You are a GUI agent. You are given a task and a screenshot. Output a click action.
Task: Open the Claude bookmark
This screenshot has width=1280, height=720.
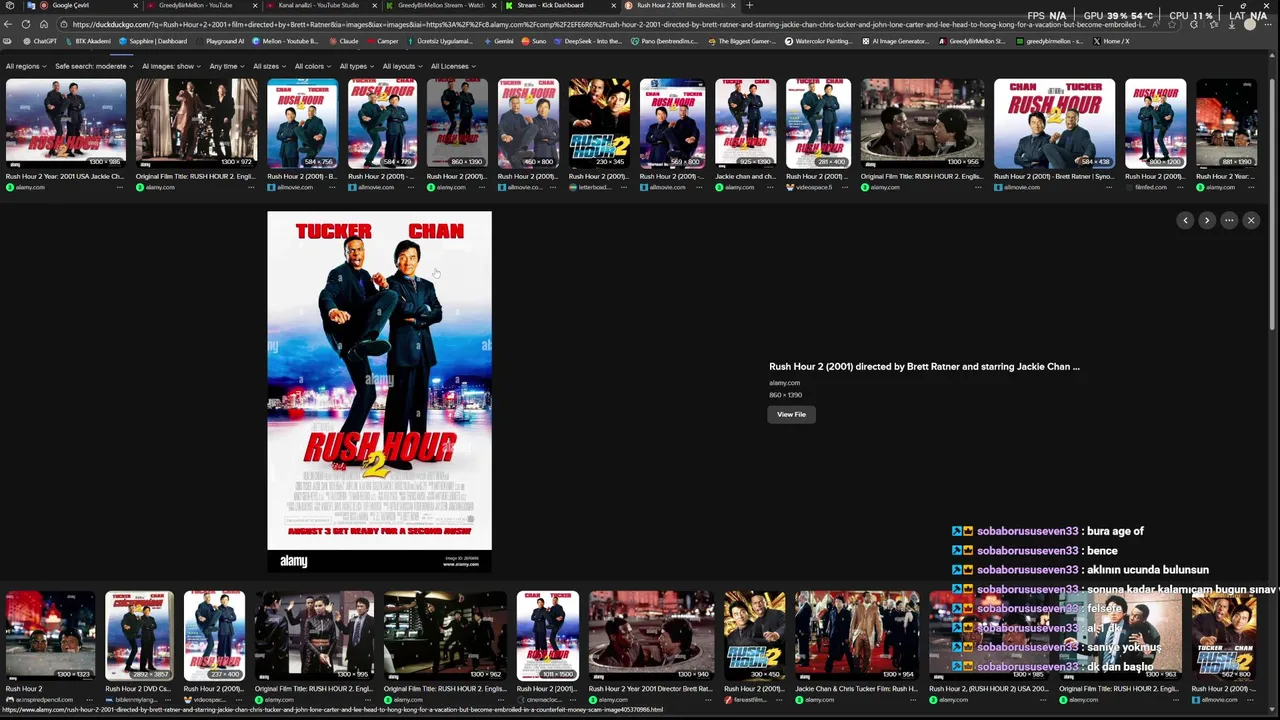344,41
